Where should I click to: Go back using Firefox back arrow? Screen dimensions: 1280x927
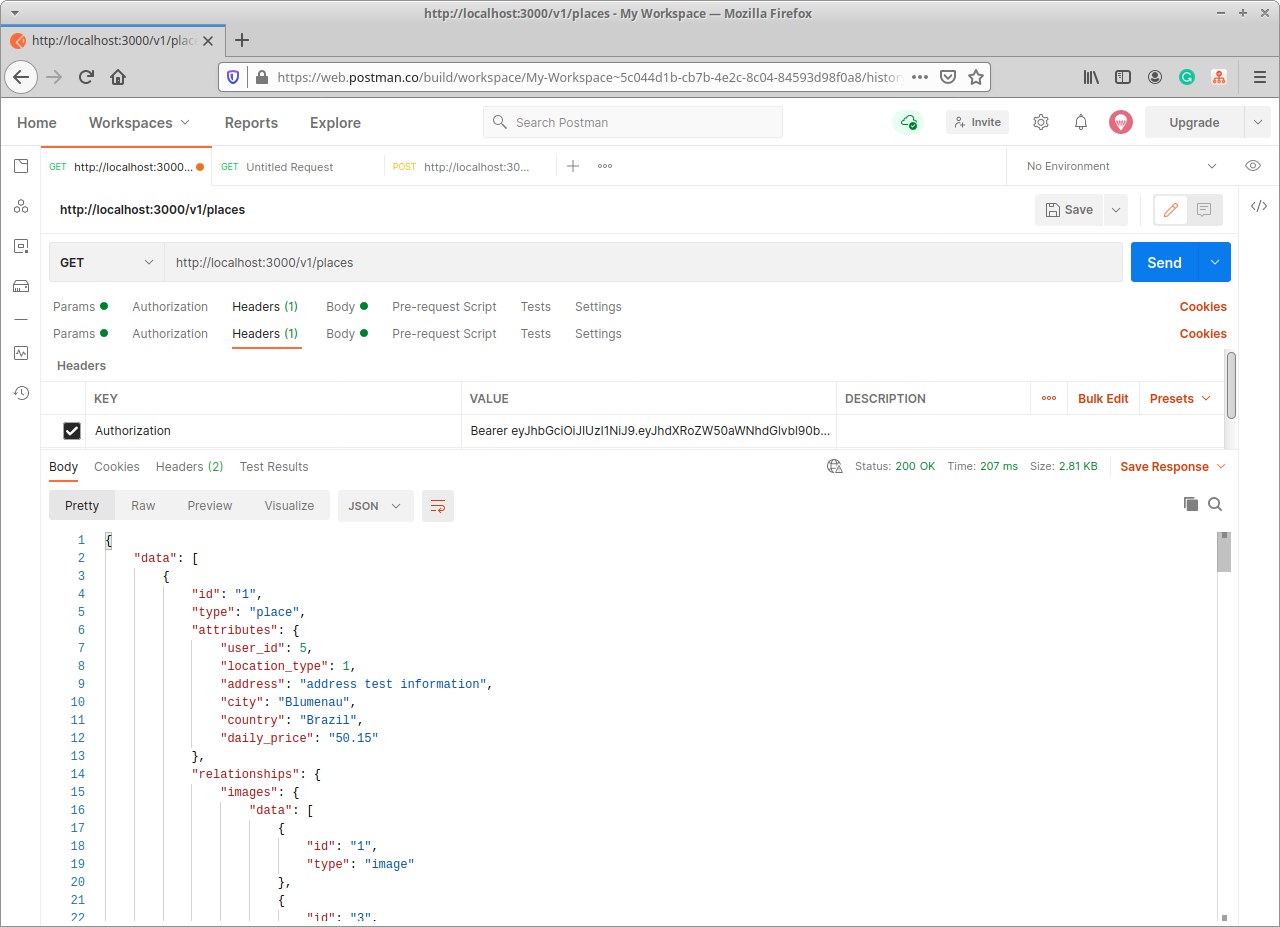tap(21, 77)
